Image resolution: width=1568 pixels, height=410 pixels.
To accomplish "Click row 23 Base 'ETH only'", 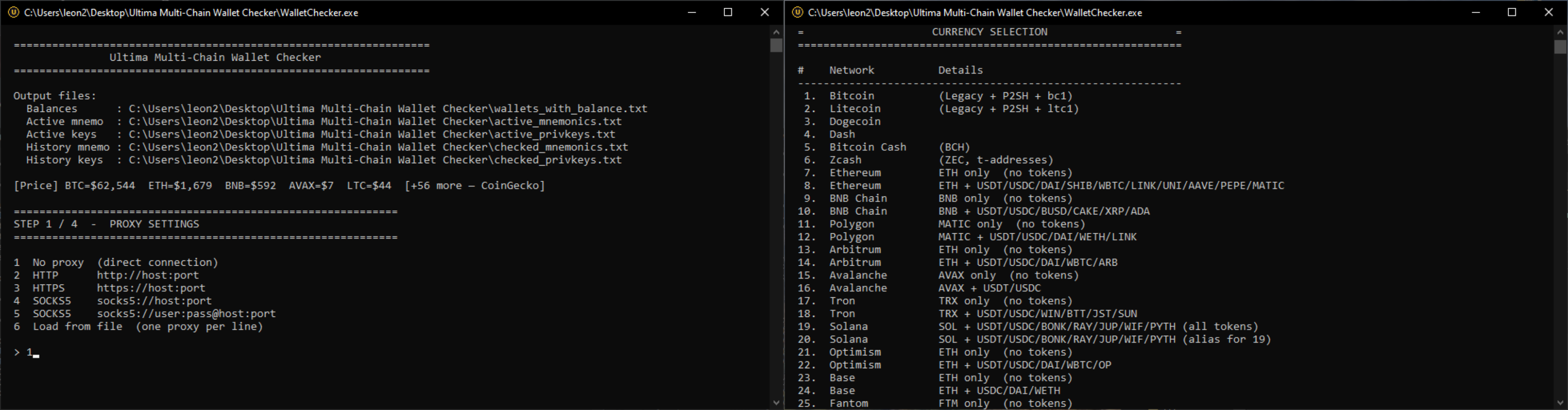I will point(936,377).
